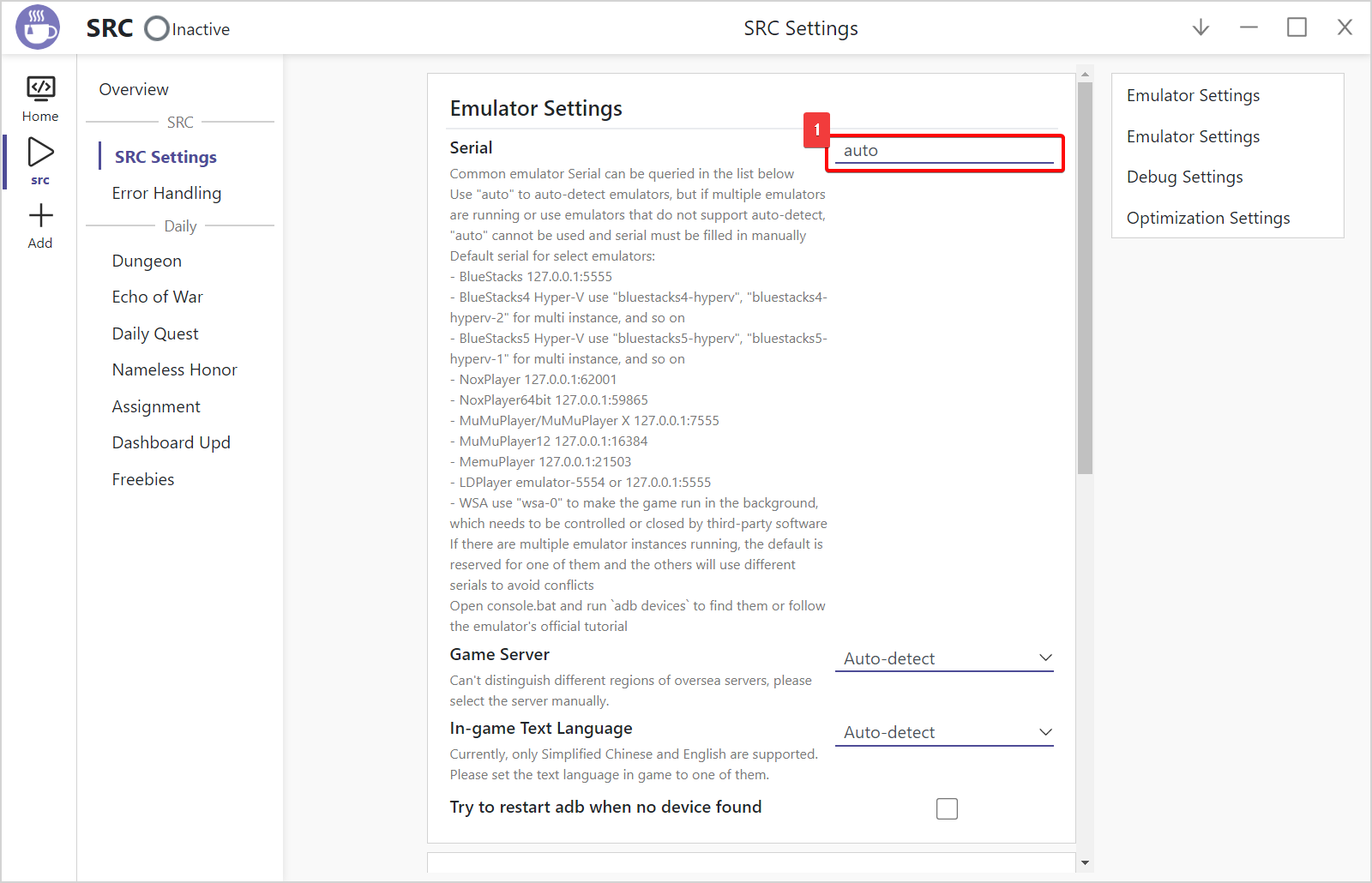The height and width of the screenshot is (883, 1372).
Task: Minimize the SRC window
Action: click(1249, 27)
